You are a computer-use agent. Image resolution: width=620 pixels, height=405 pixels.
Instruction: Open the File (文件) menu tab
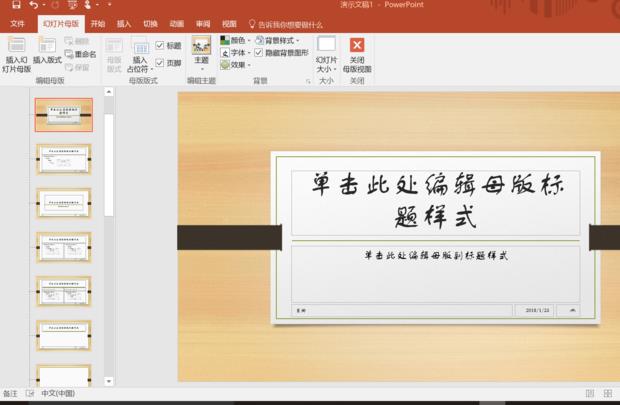pyautogui.click(x=17, y=23)
